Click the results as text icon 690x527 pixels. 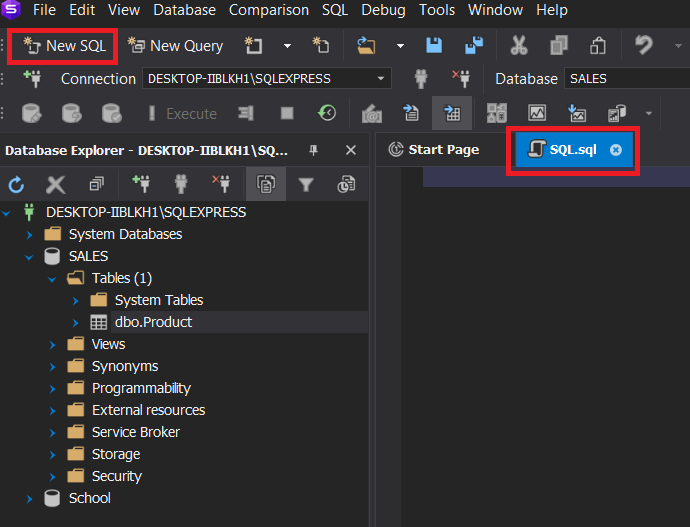pos(411,113)
